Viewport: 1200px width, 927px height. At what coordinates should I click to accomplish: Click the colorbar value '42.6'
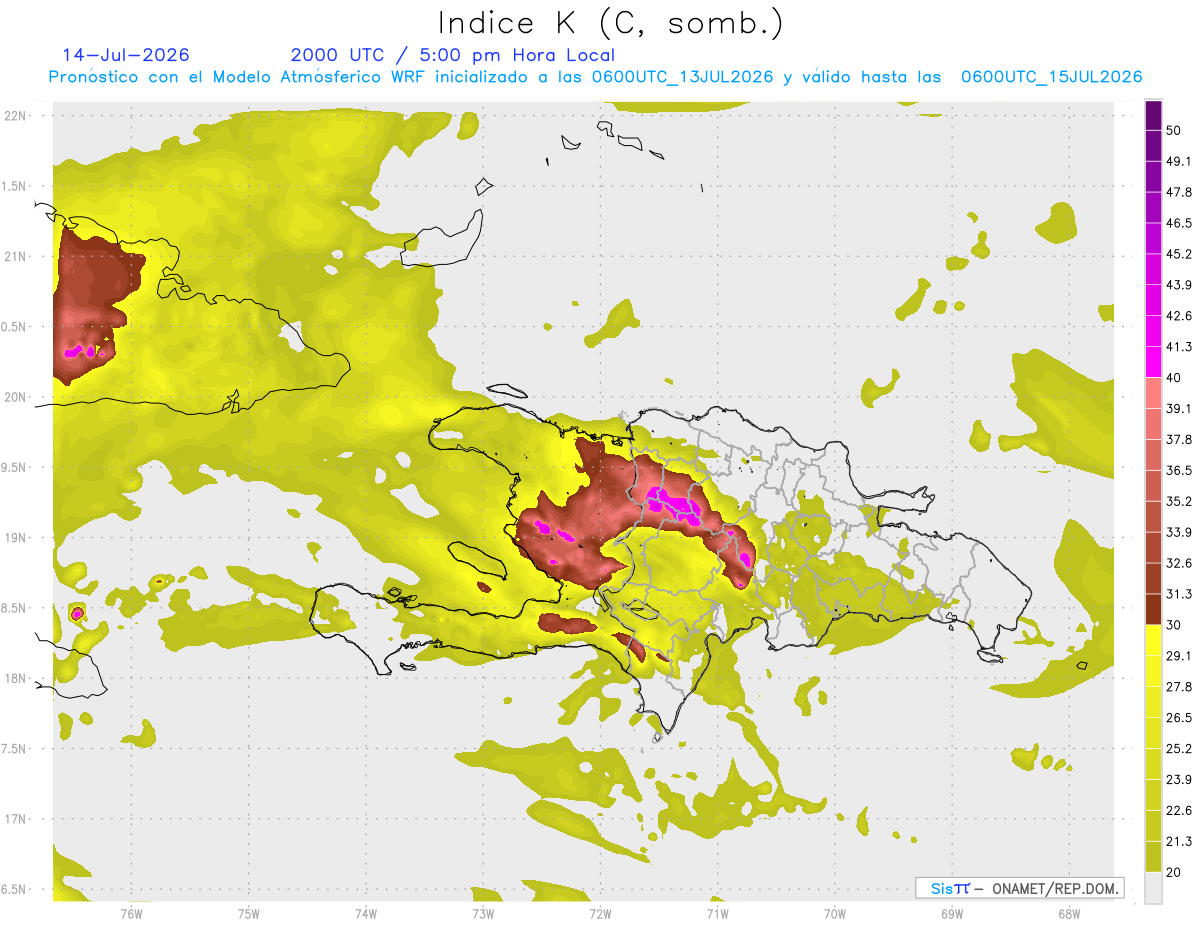coord(1179,316)
